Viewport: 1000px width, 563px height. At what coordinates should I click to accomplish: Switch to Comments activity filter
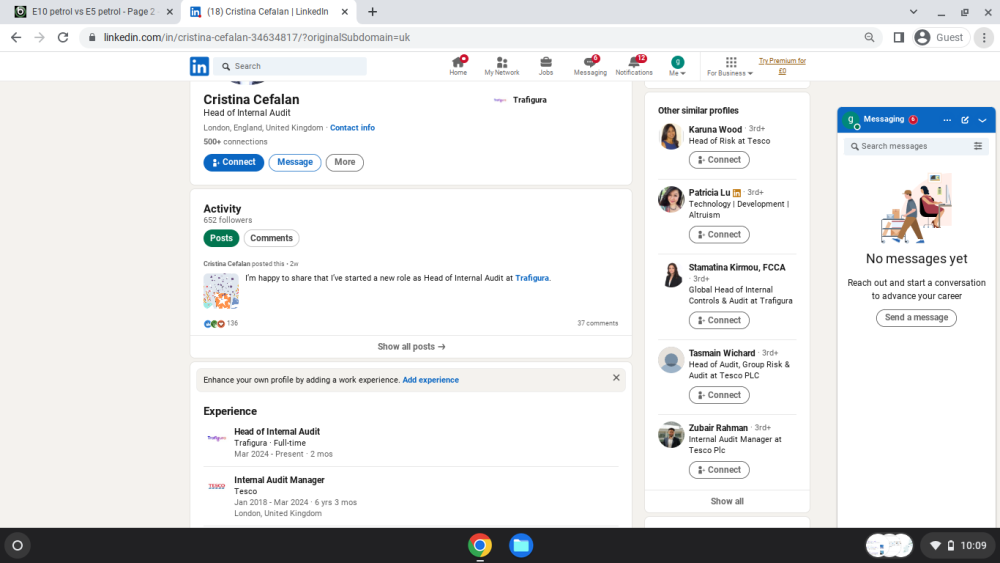pyautogui.click(x=271, y=238)
